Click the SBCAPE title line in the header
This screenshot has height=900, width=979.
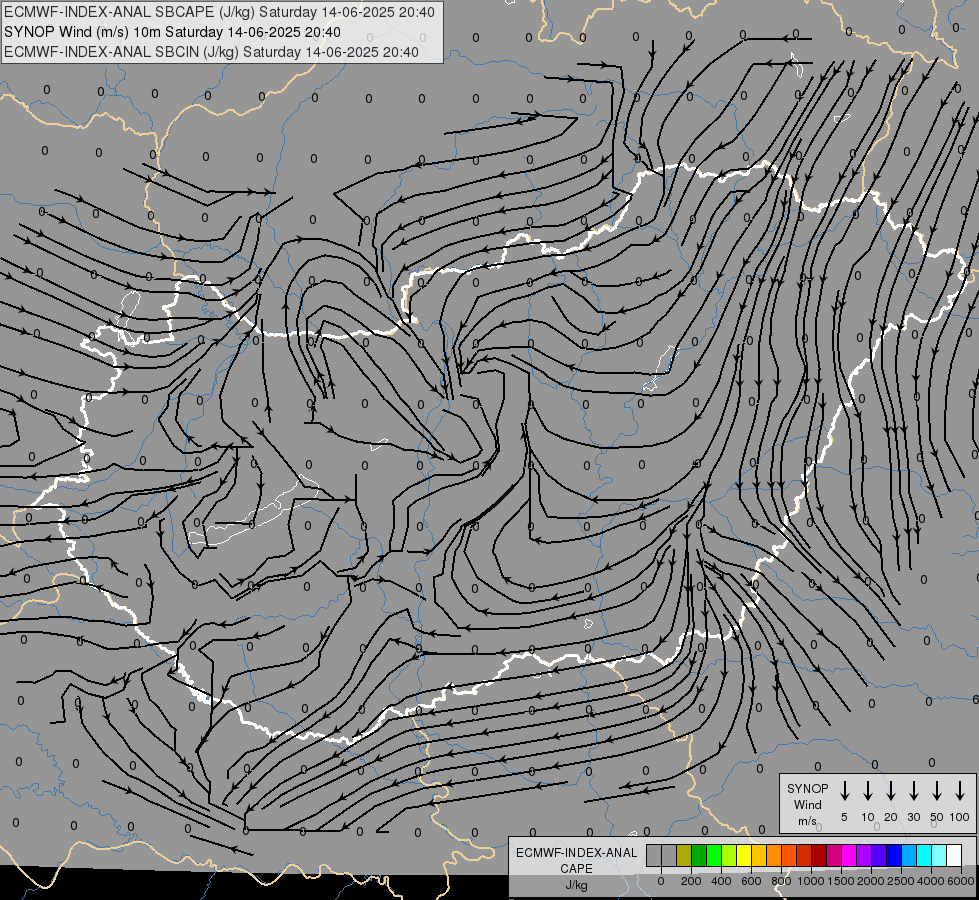point(219,12)
